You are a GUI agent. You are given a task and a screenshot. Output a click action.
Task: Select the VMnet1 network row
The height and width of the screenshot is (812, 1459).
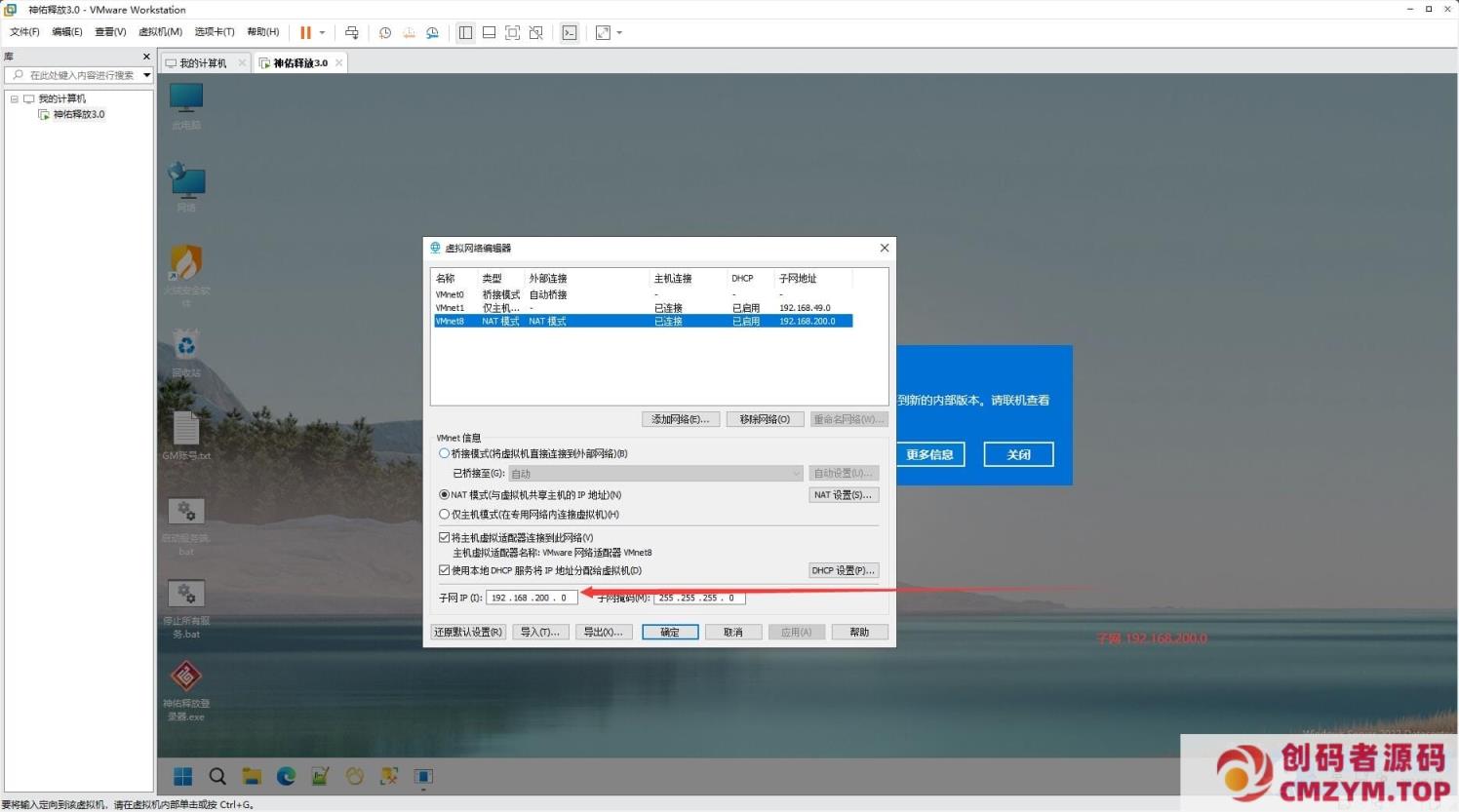585,307
